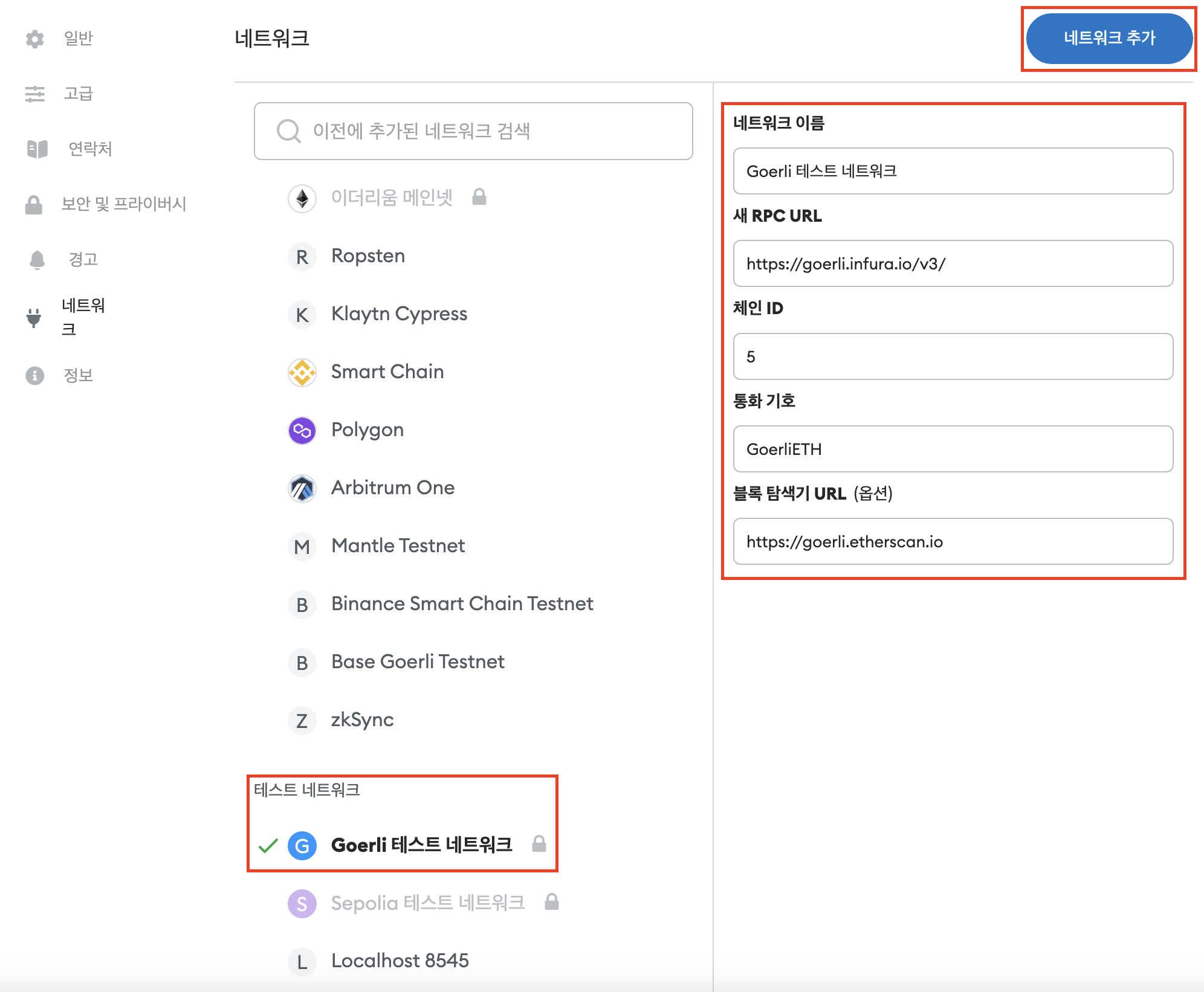The width and height of the screenshot is (1204, 992).
Task: Click the purple Polygon network icon
Action: 302,430
